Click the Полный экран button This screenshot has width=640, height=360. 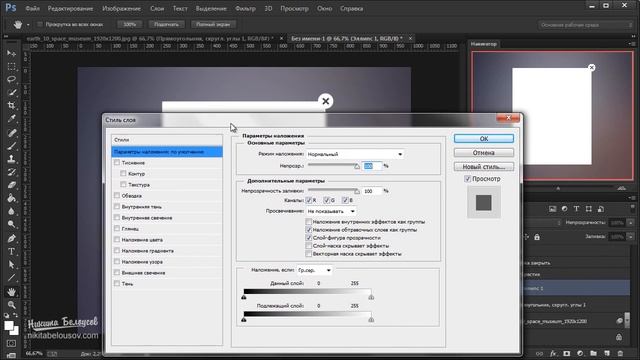[x=213, y=24]
